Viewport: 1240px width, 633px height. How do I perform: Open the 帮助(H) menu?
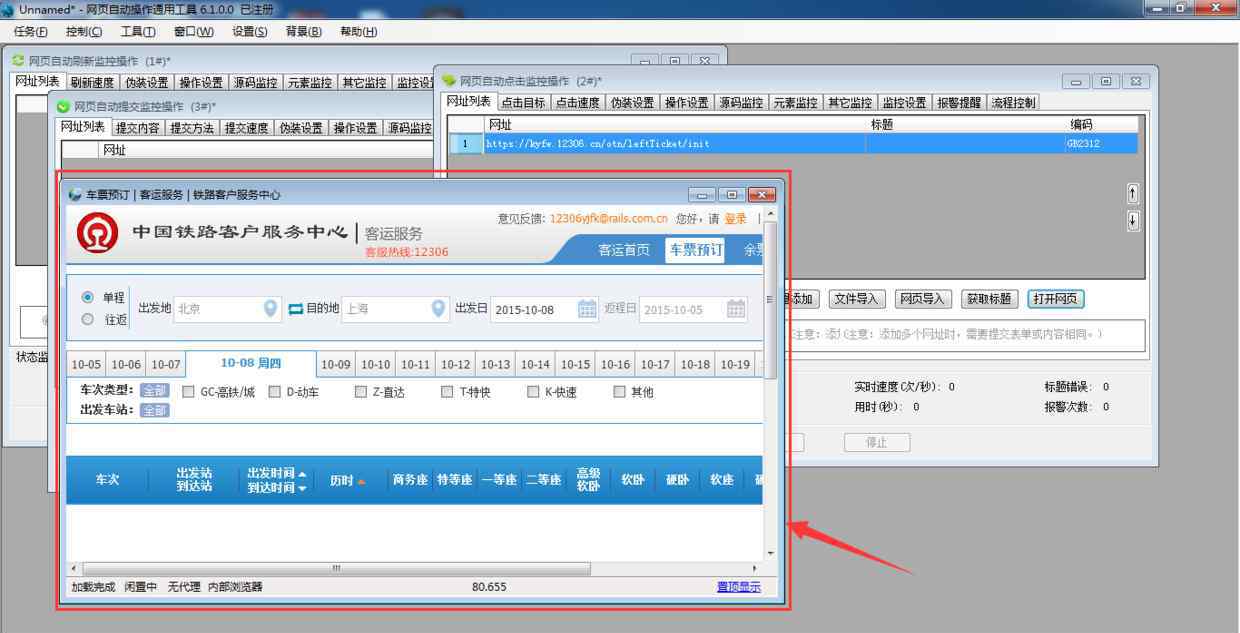[359, 31]
